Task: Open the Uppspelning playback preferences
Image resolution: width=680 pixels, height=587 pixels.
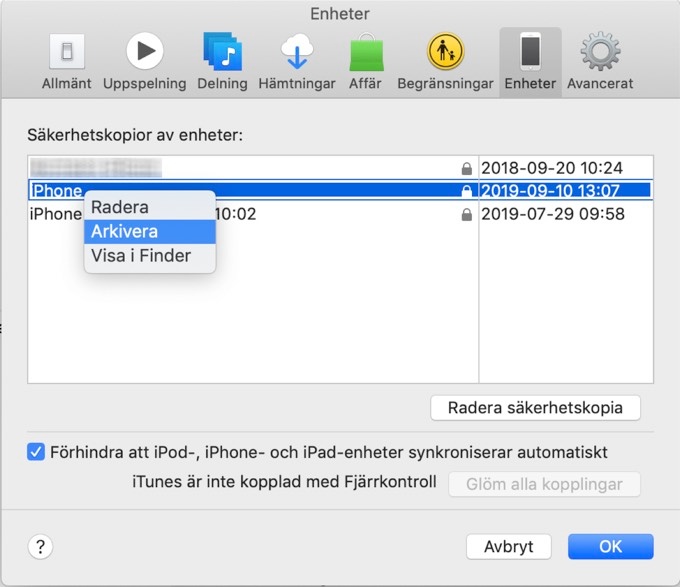Action: (x=144, y=62)
